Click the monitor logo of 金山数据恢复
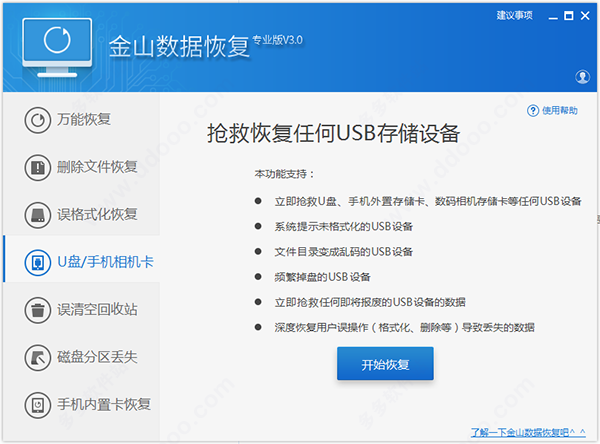The width and height of the screenshot is (600, 444). coord(57,47)
